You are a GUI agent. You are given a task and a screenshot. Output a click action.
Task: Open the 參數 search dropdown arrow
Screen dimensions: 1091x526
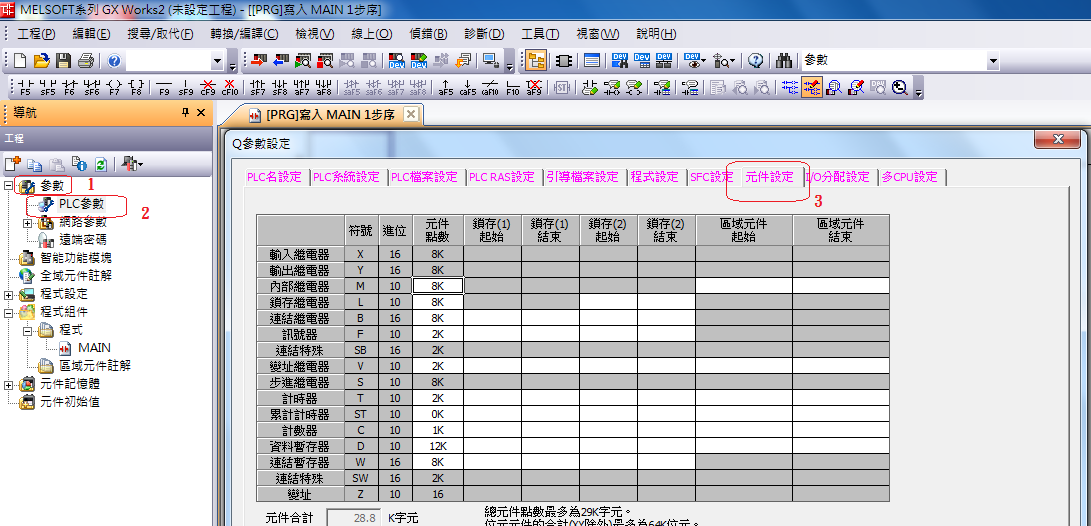pyautogui.click(x=993, y=62)
